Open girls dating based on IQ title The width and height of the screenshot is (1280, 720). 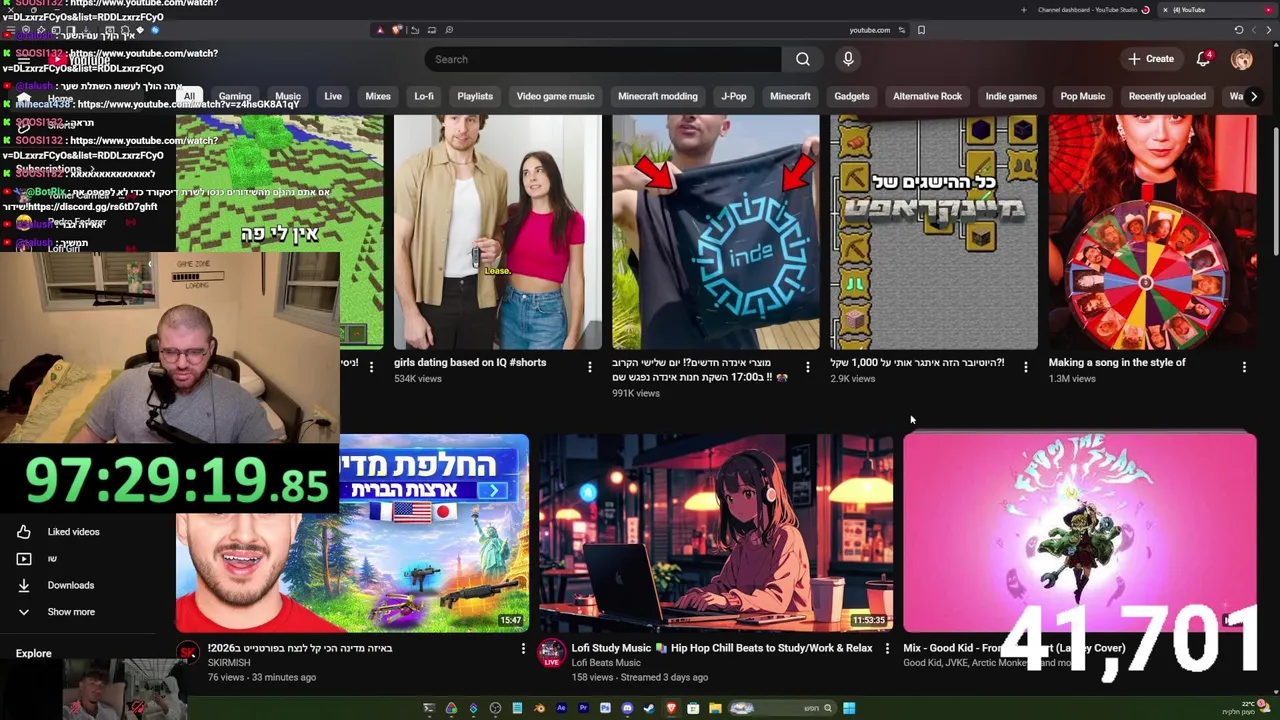coord(470,363)
